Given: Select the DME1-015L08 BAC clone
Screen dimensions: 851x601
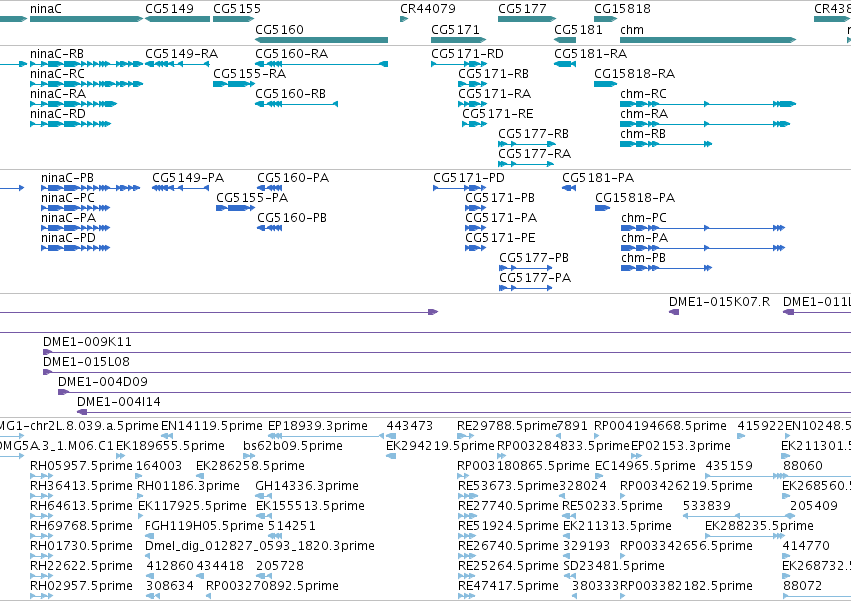Looking at the screenshot, I should [x=447, y=372].
